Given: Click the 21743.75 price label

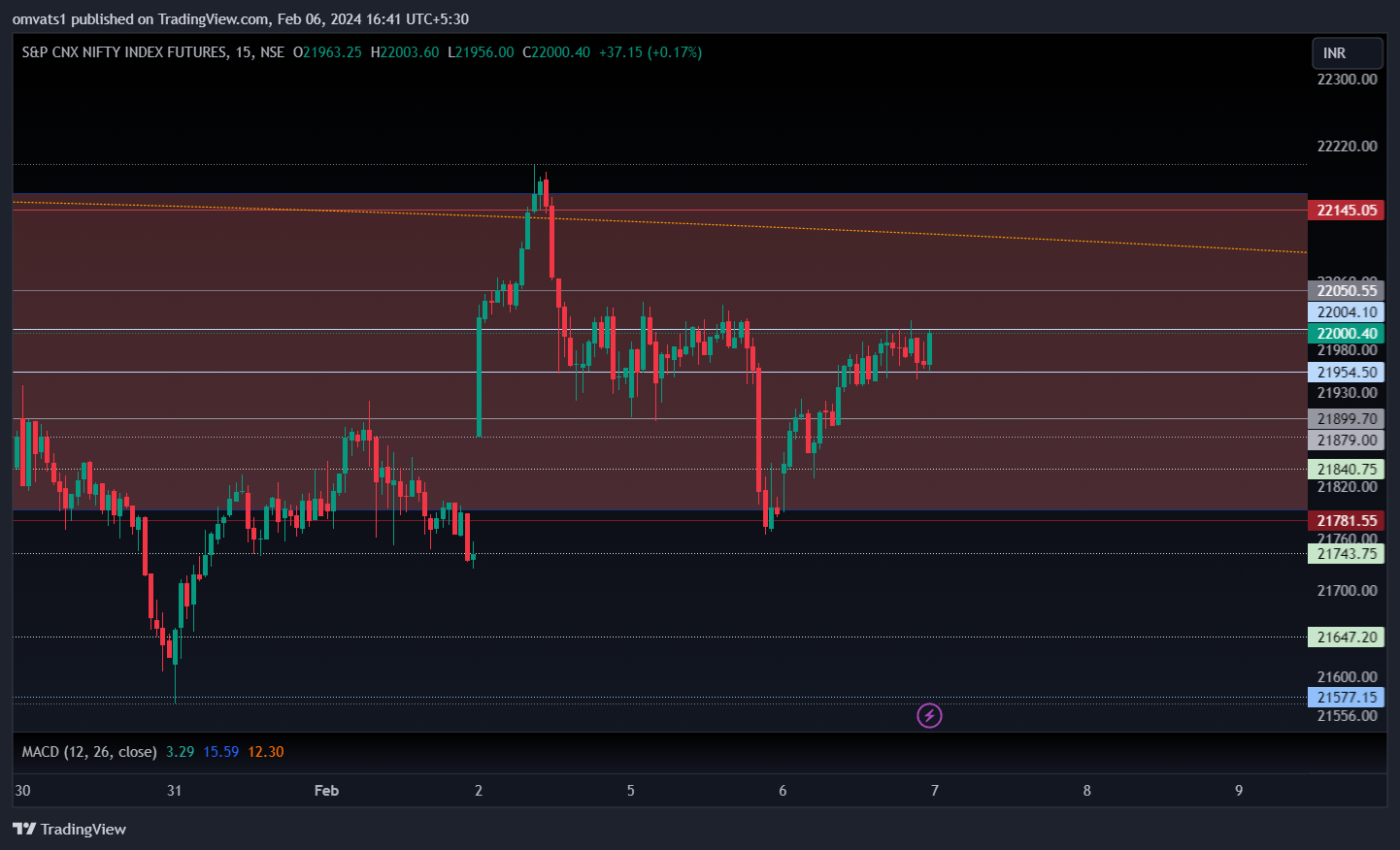Looking at the screenshot, I should (1346, 554).
